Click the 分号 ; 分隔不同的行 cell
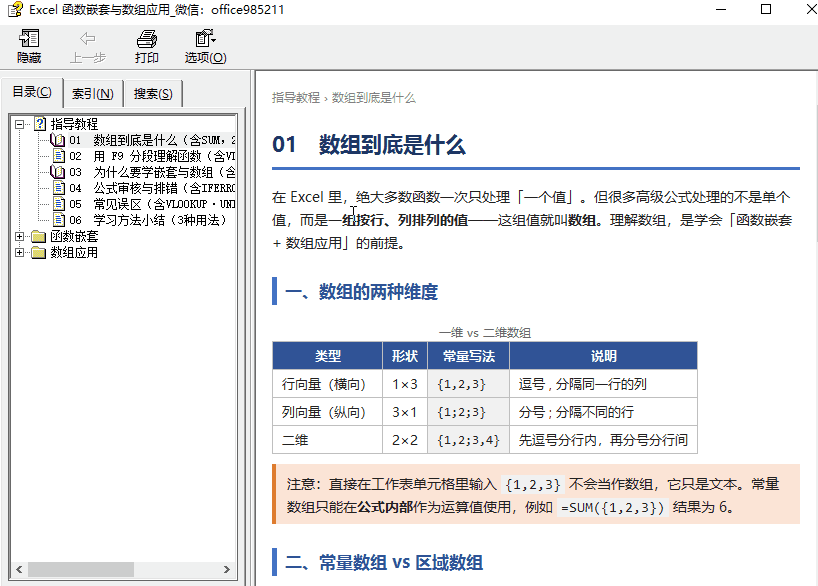 point(604,412)
